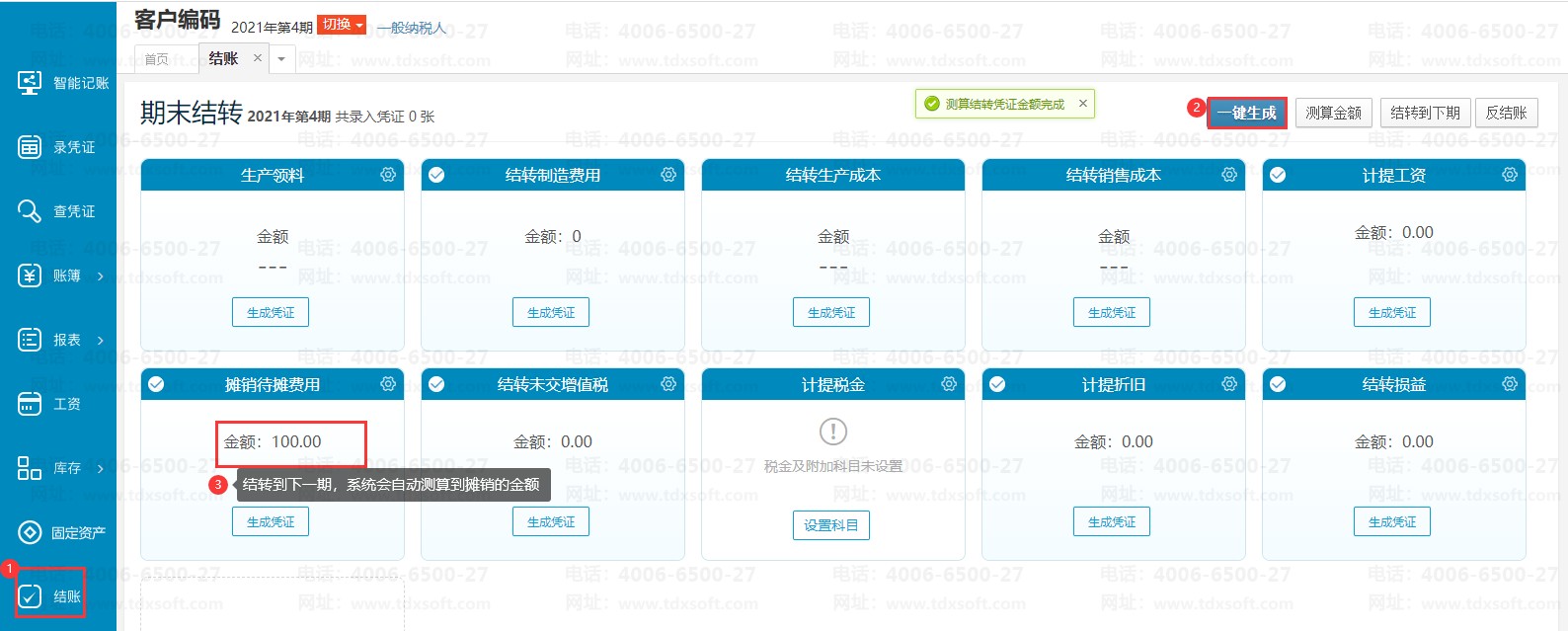Open the 固定资产 sidebar icon
1568x631 pixels.
click(30, 532)
